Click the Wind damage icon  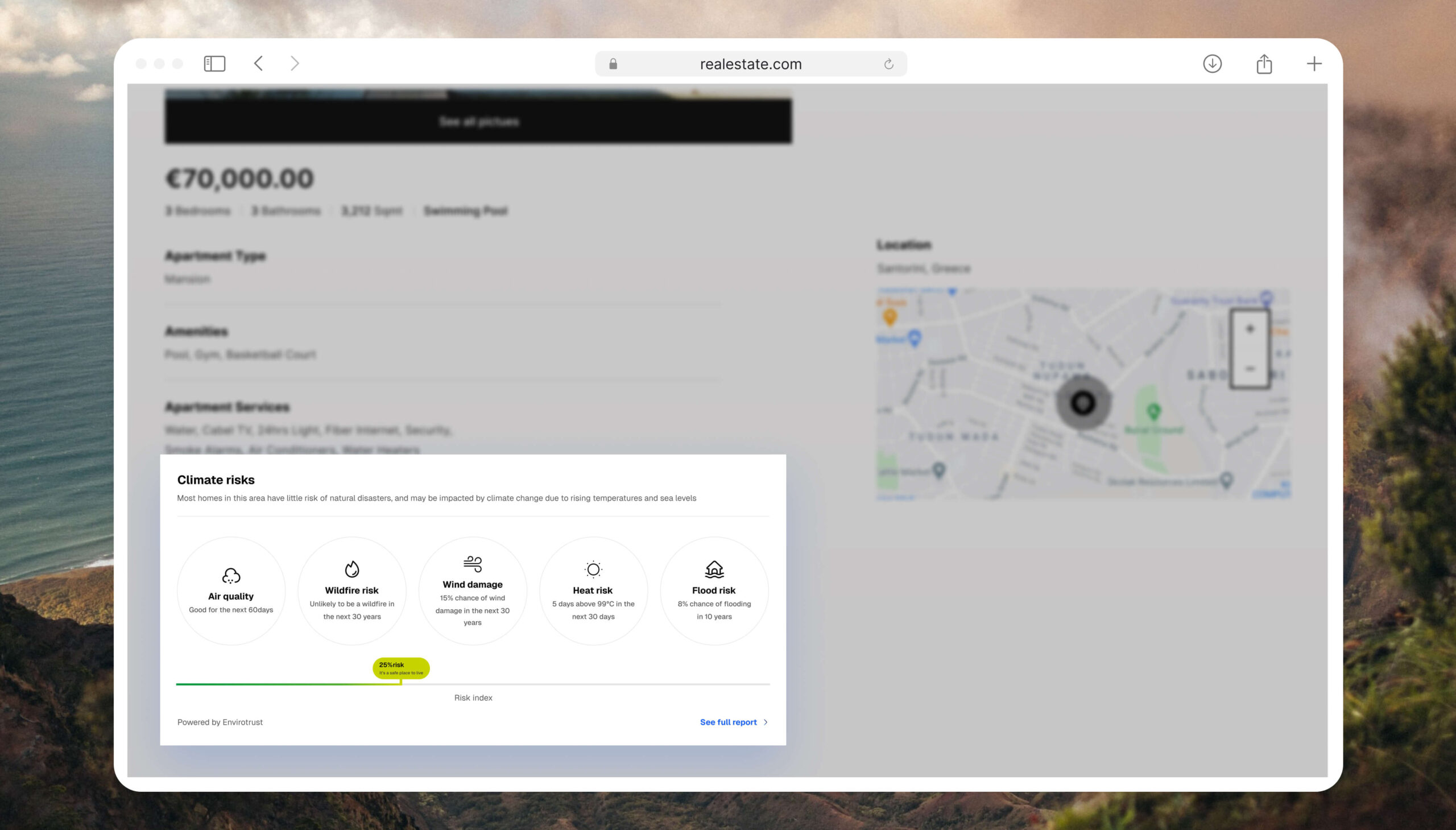point(473,563)
